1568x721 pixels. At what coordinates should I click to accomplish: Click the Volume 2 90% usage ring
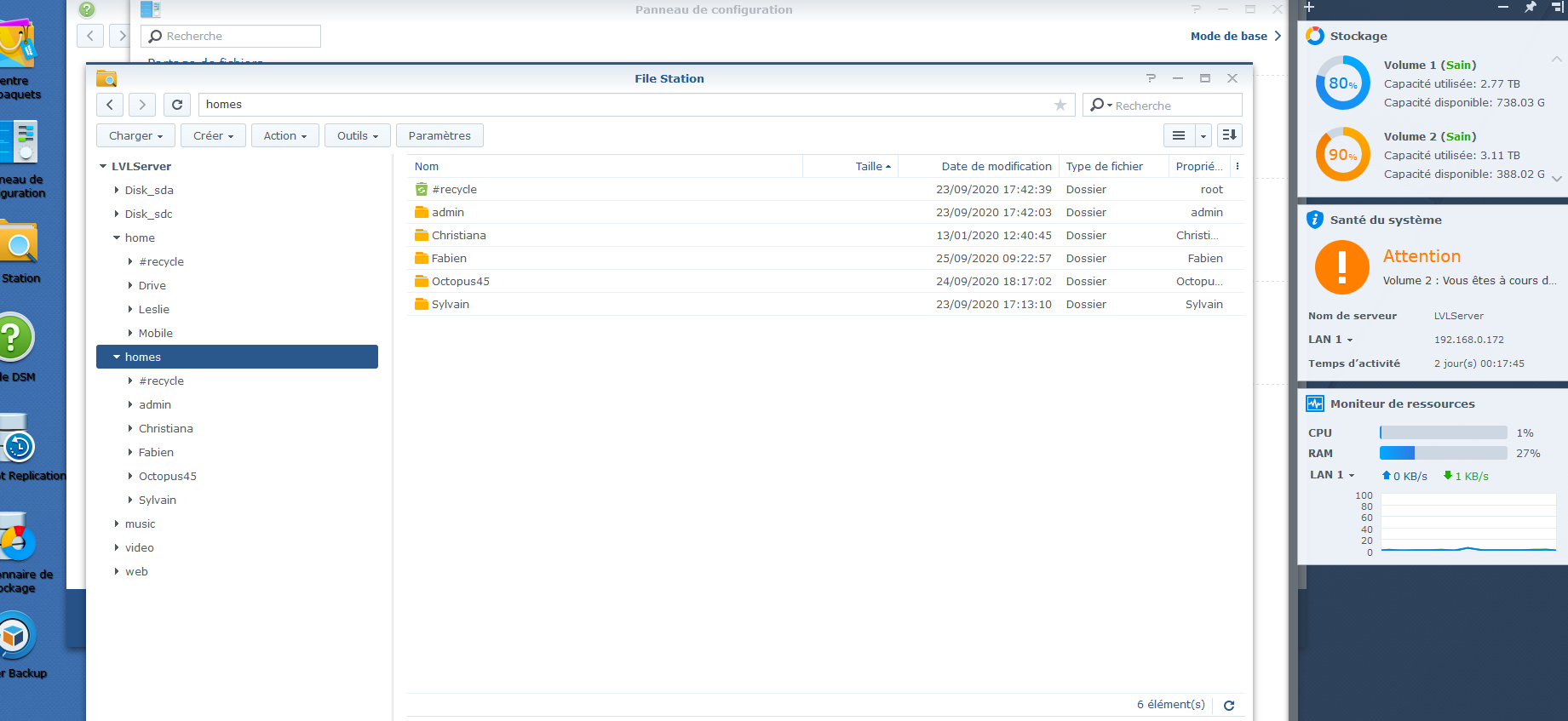coord(1343,154)
